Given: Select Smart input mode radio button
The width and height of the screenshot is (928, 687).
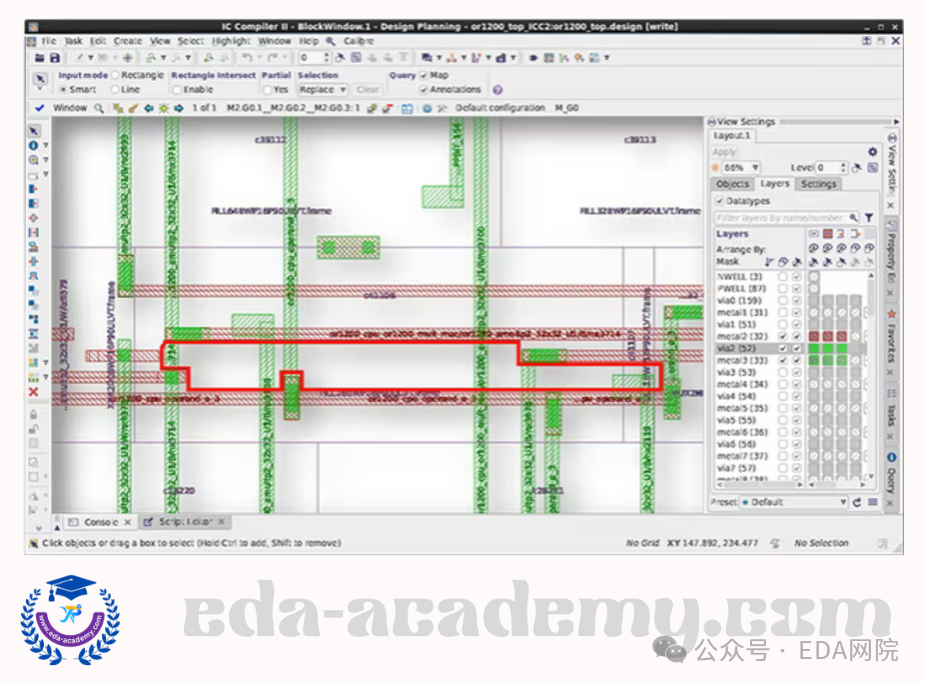Looking at the screenshot, I should click(x=63, y=90).
